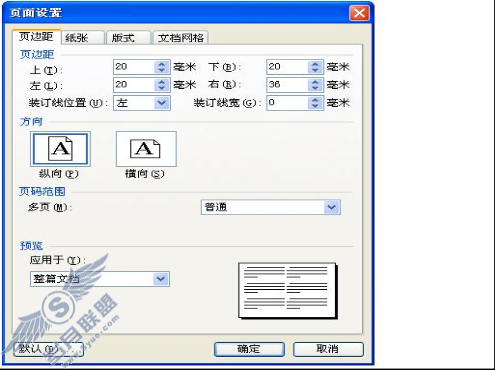Open the 装订线位置 gutter position dropdown
Screen dimensions: 495x370
tap(142, 103)
